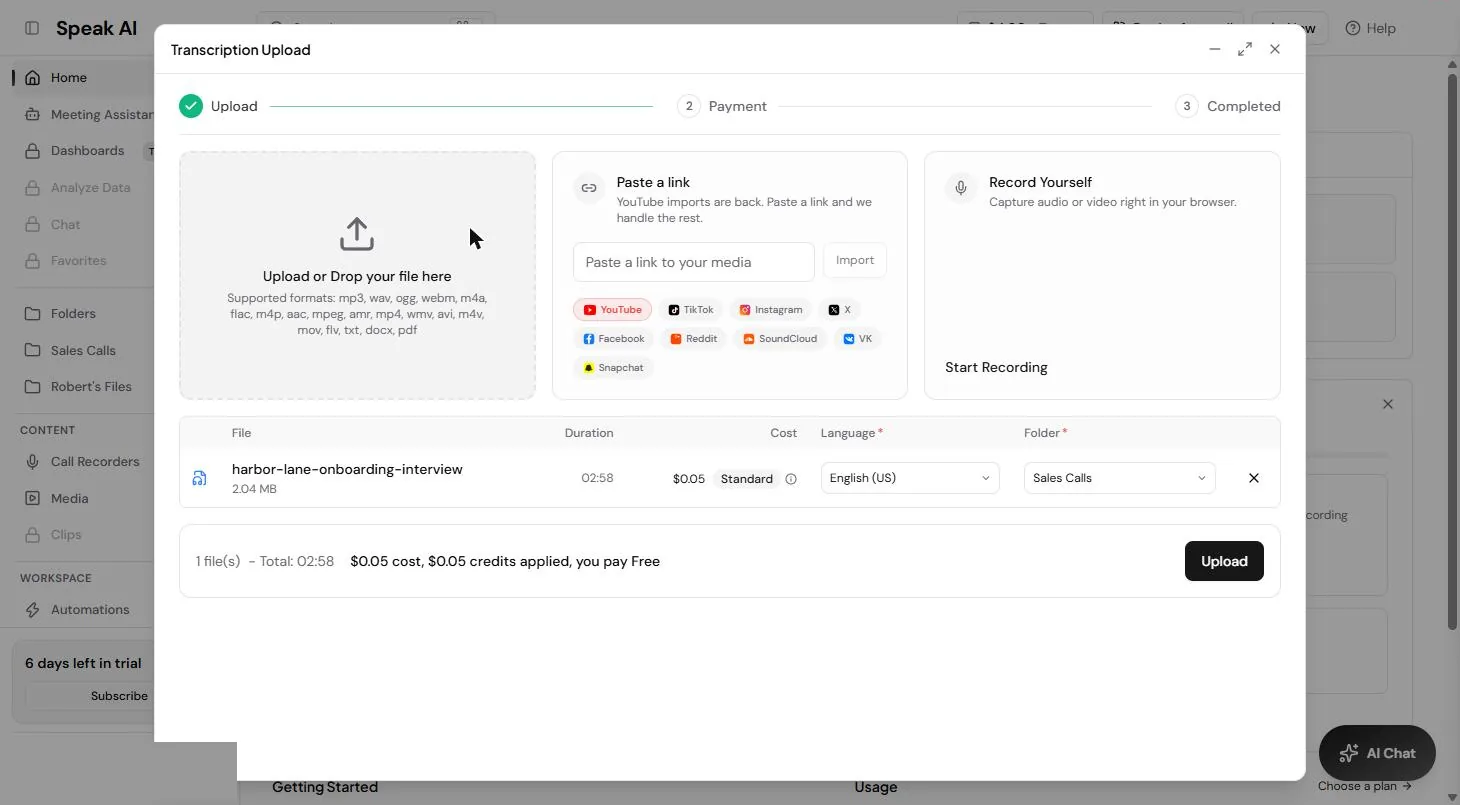Go to the Upload step in progress bar

tap(219, 106)
